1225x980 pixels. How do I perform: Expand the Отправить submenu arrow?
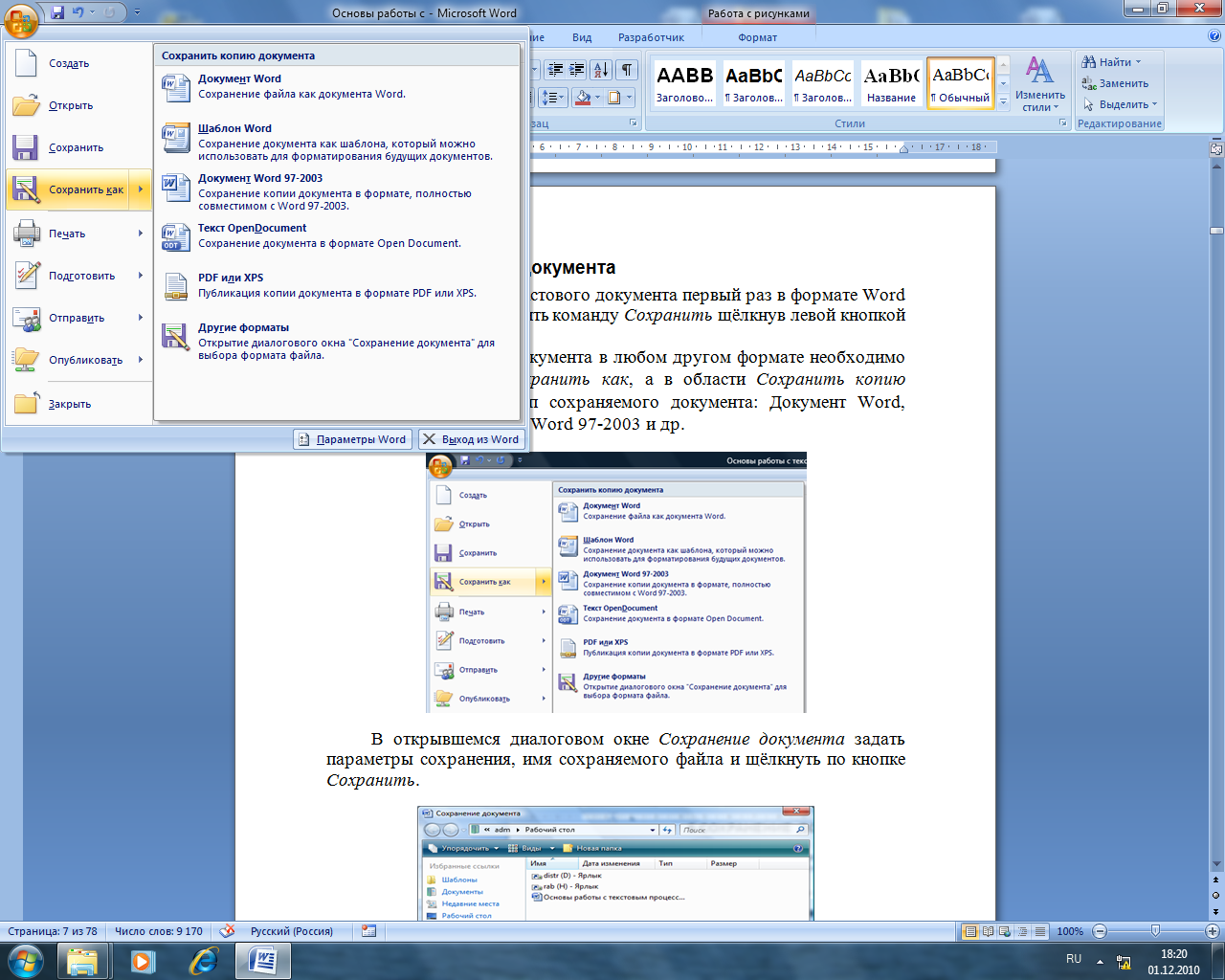[141, 318]
